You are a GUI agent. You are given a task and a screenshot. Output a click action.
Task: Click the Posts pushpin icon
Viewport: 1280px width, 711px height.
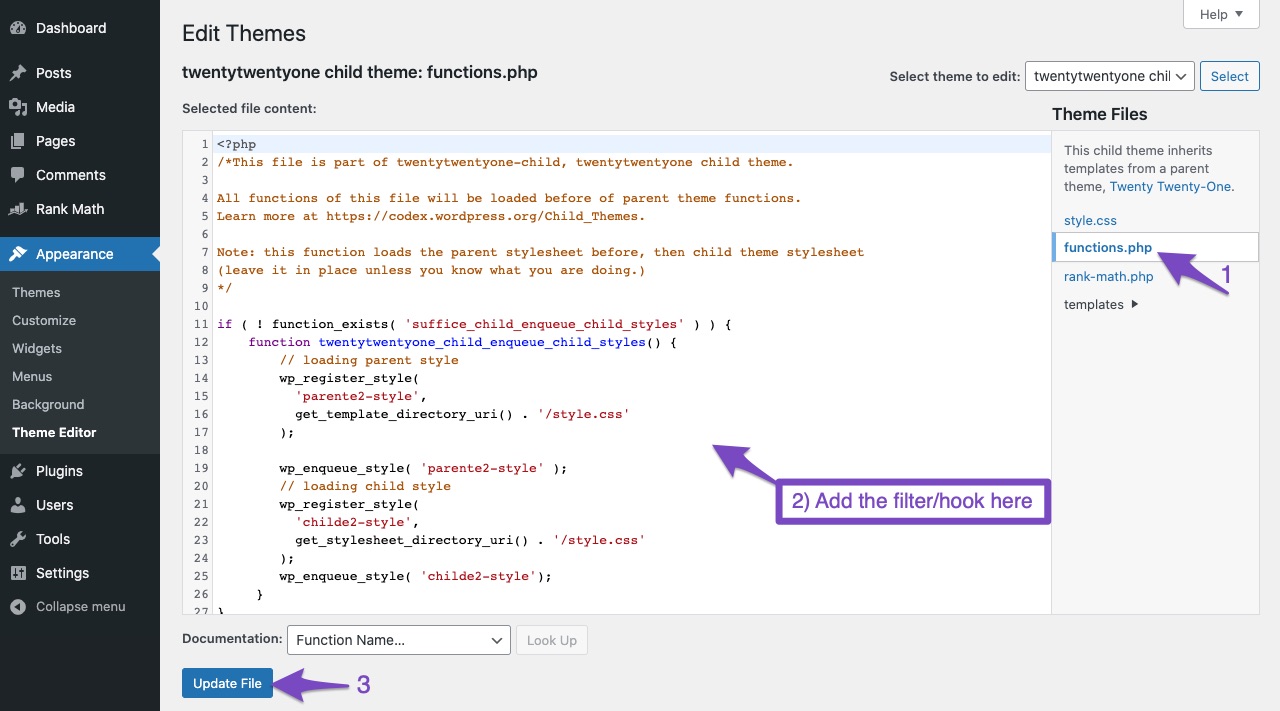click(18, 73)
